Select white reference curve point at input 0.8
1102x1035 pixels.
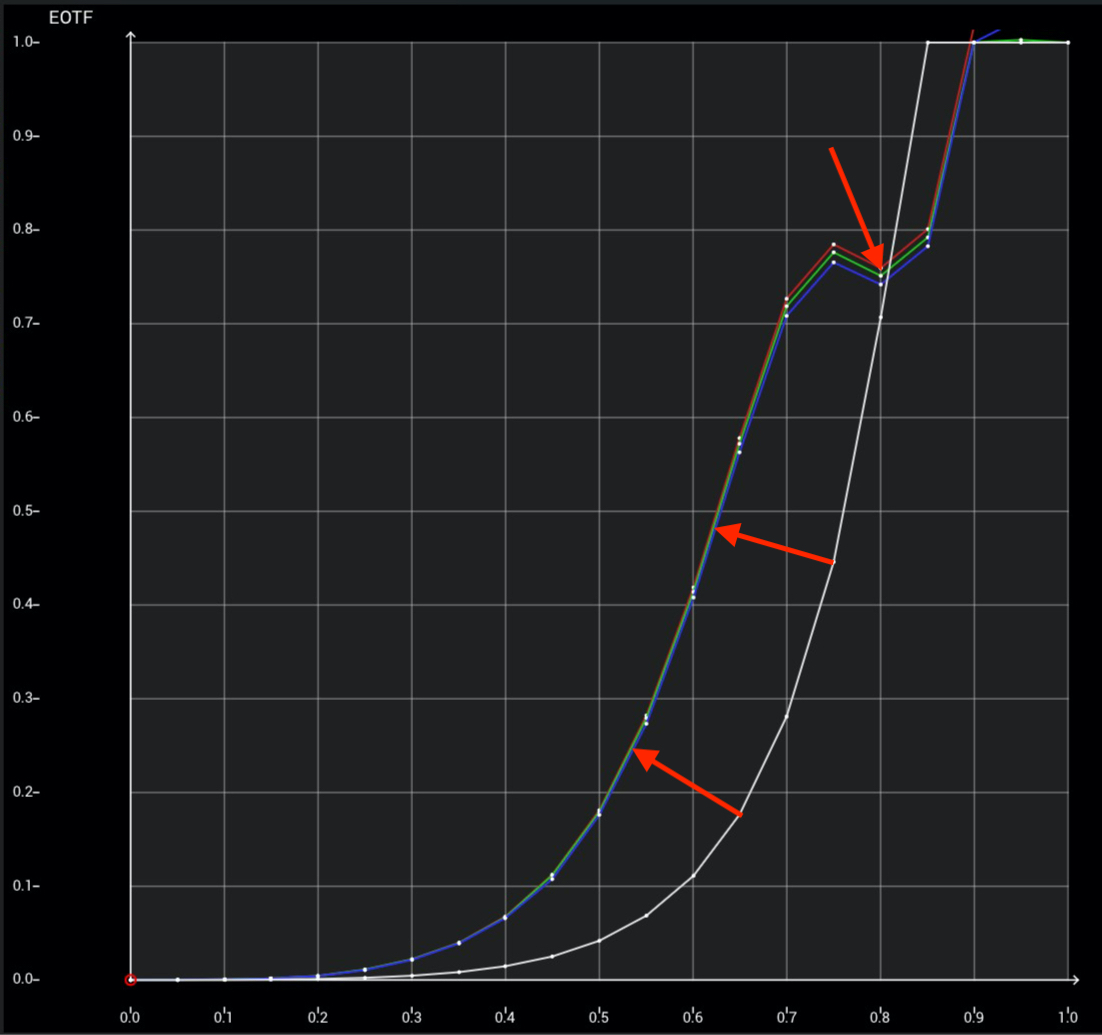tap(880, 318)
